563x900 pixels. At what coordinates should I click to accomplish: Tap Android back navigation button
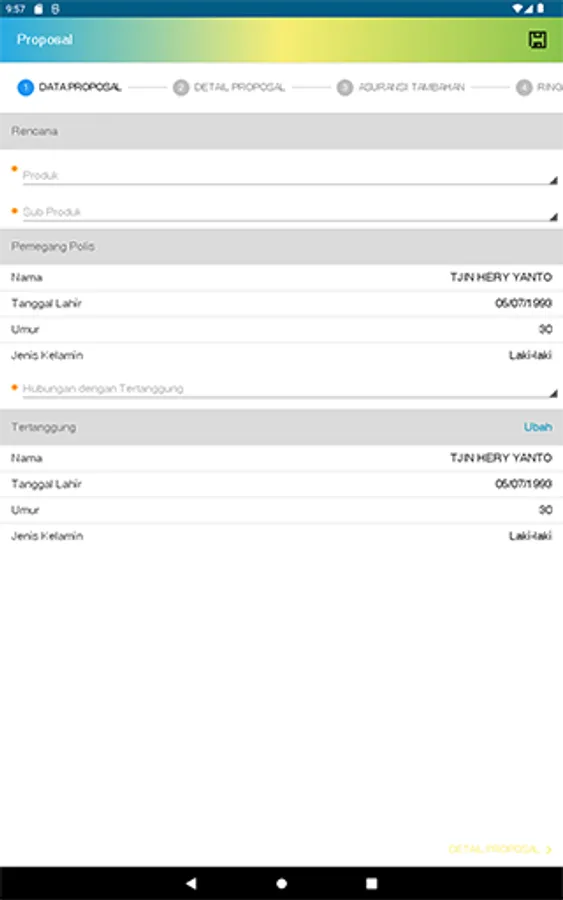191,883
